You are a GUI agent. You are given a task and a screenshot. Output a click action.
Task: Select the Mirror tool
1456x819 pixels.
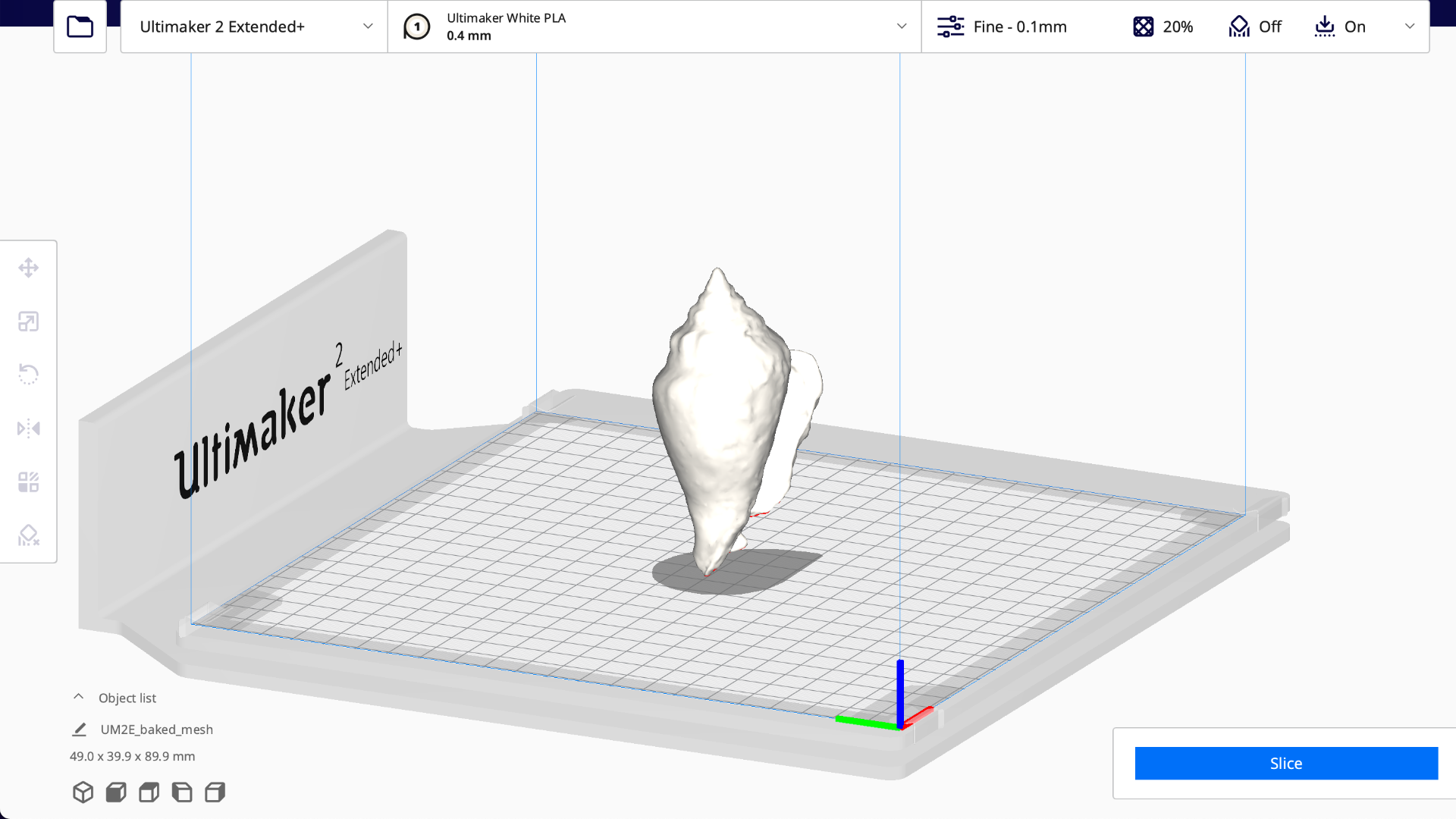(29, 428)
